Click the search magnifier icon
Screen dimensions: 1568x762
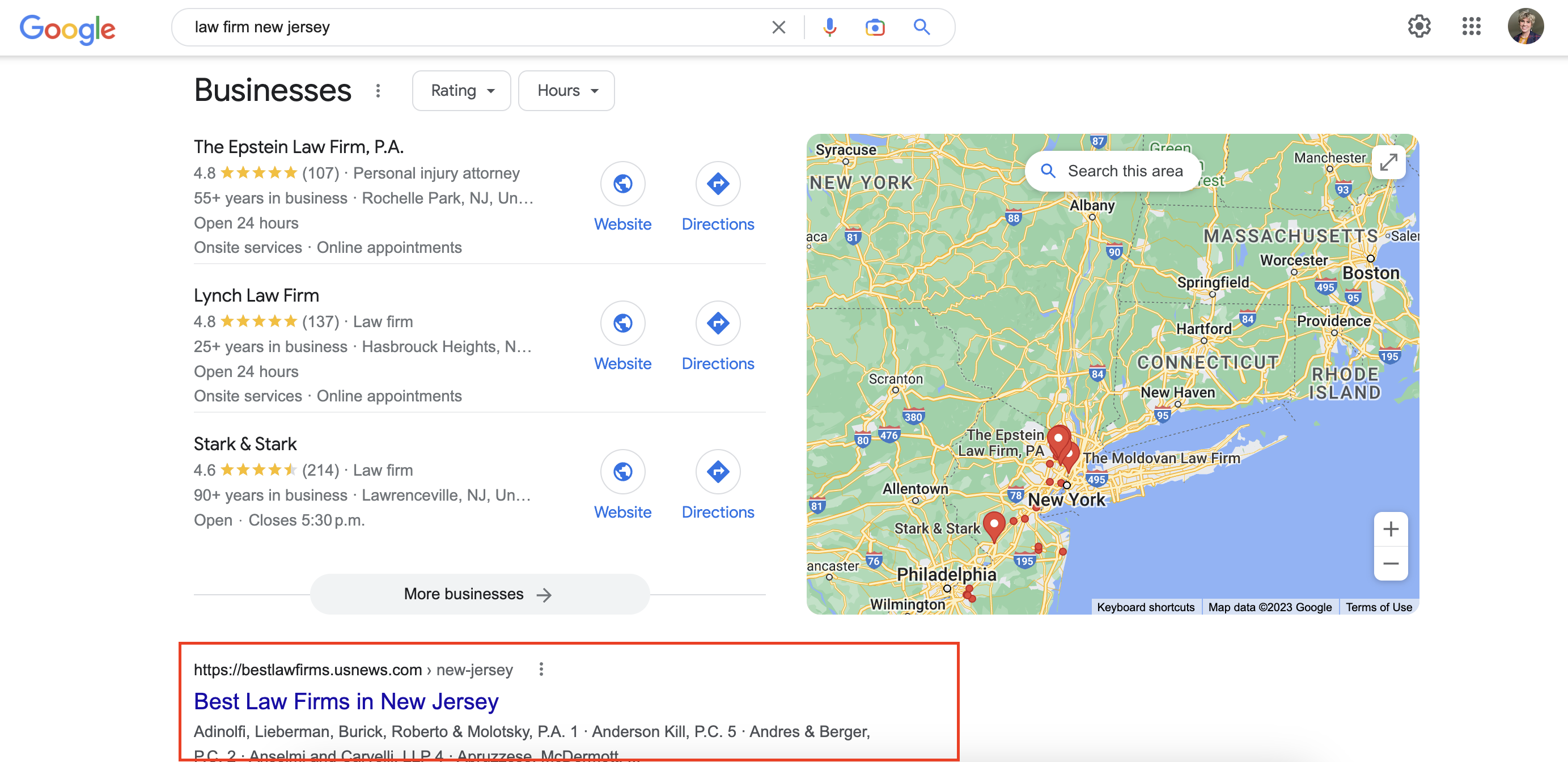[x=921, y=27]
